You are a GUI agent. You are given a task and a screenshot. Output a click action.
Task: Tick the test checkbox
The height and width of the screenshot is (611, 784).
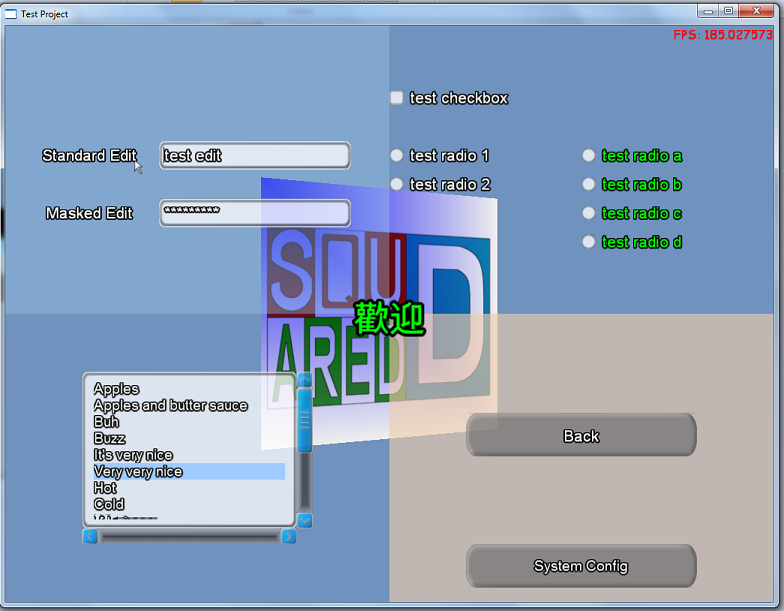coord(396,98)
